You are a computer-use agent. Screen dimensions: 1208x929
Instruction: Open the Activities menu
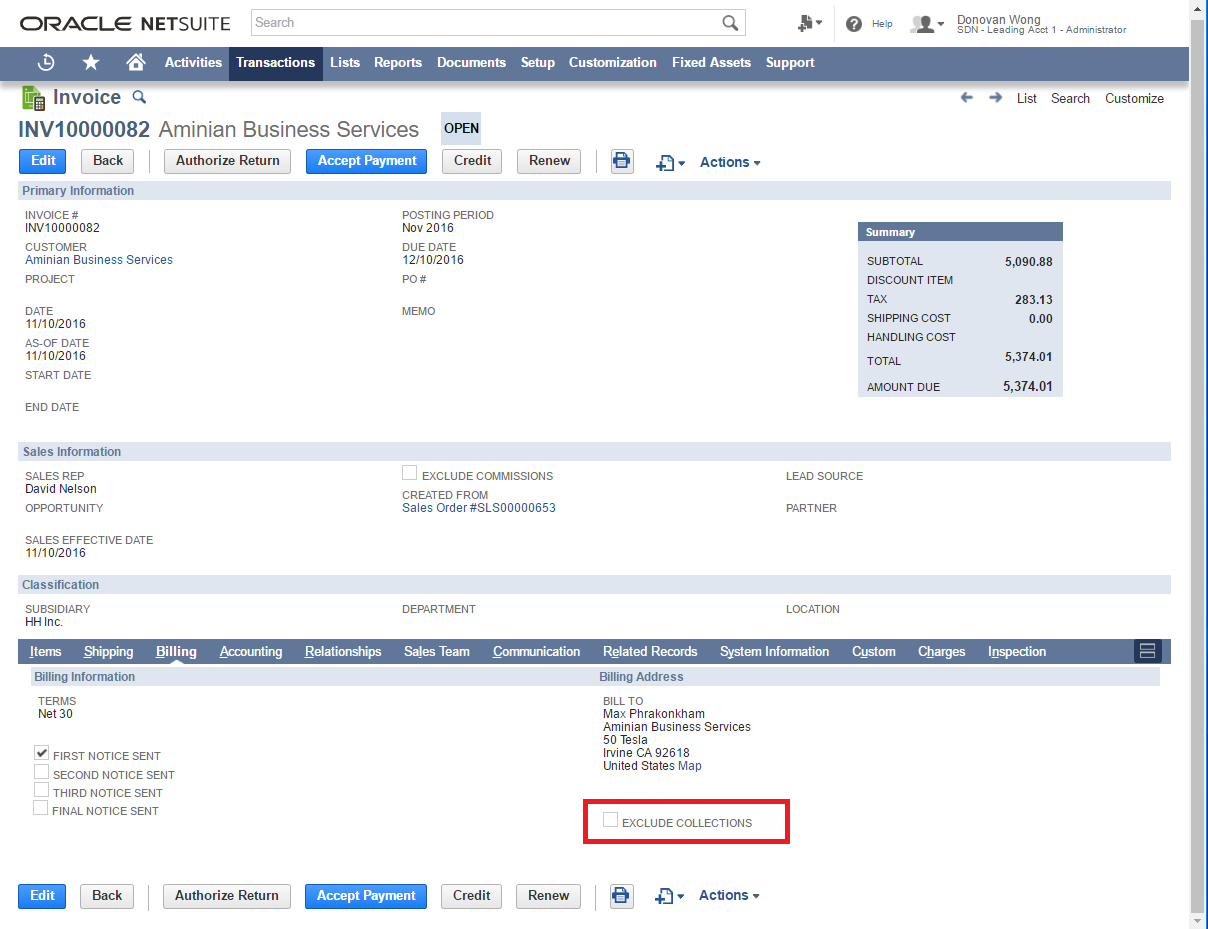pos(193,62)
